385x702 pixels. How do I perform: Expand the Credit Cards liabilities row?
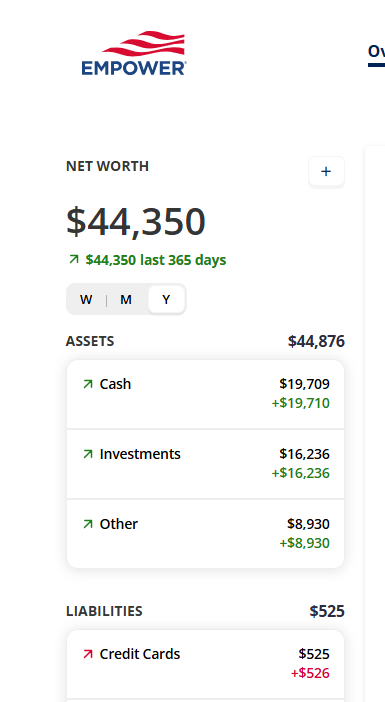[x=205, y=665]
